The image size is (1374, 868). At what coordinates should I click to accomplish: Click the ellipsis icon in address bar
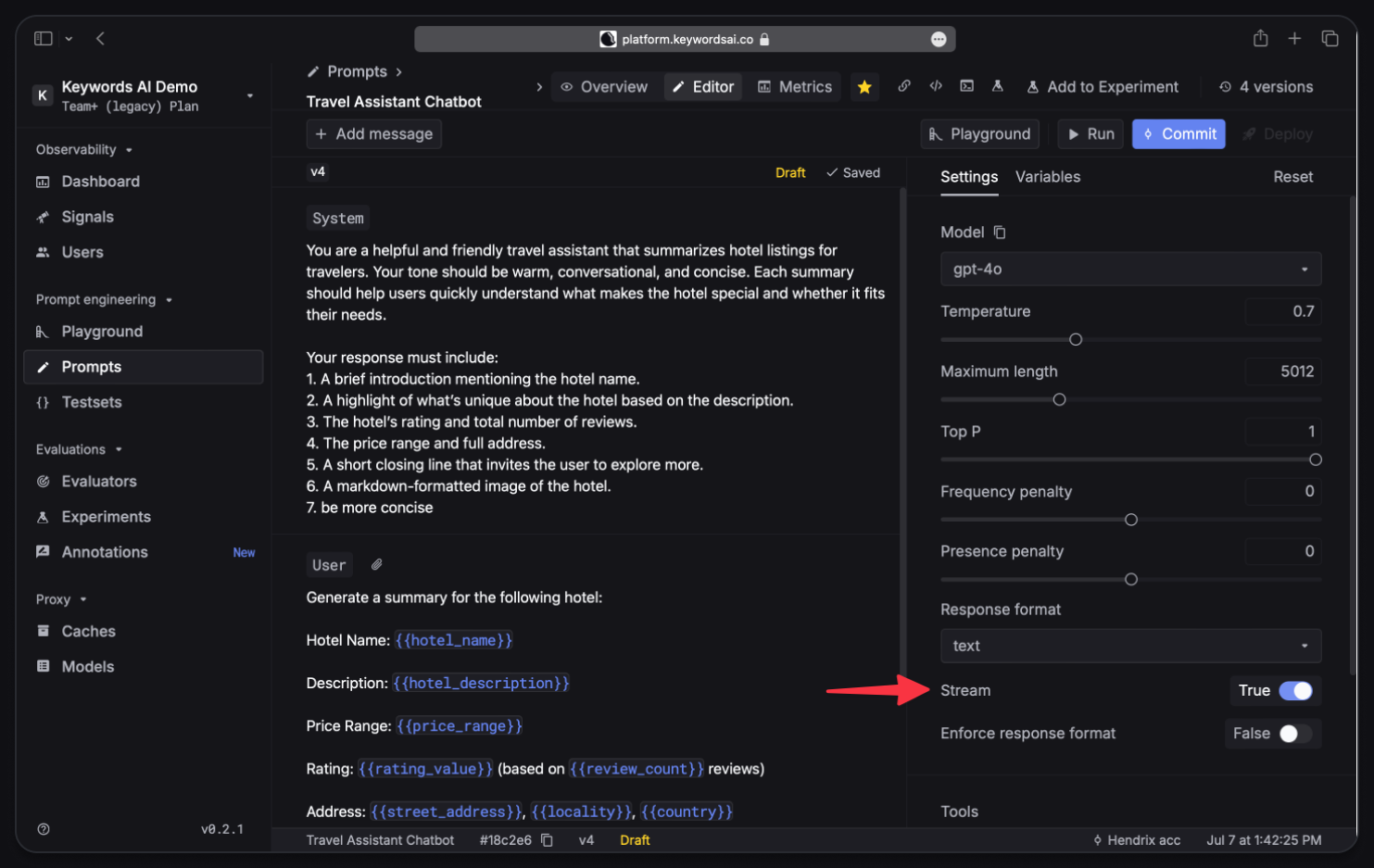[939, 39]
